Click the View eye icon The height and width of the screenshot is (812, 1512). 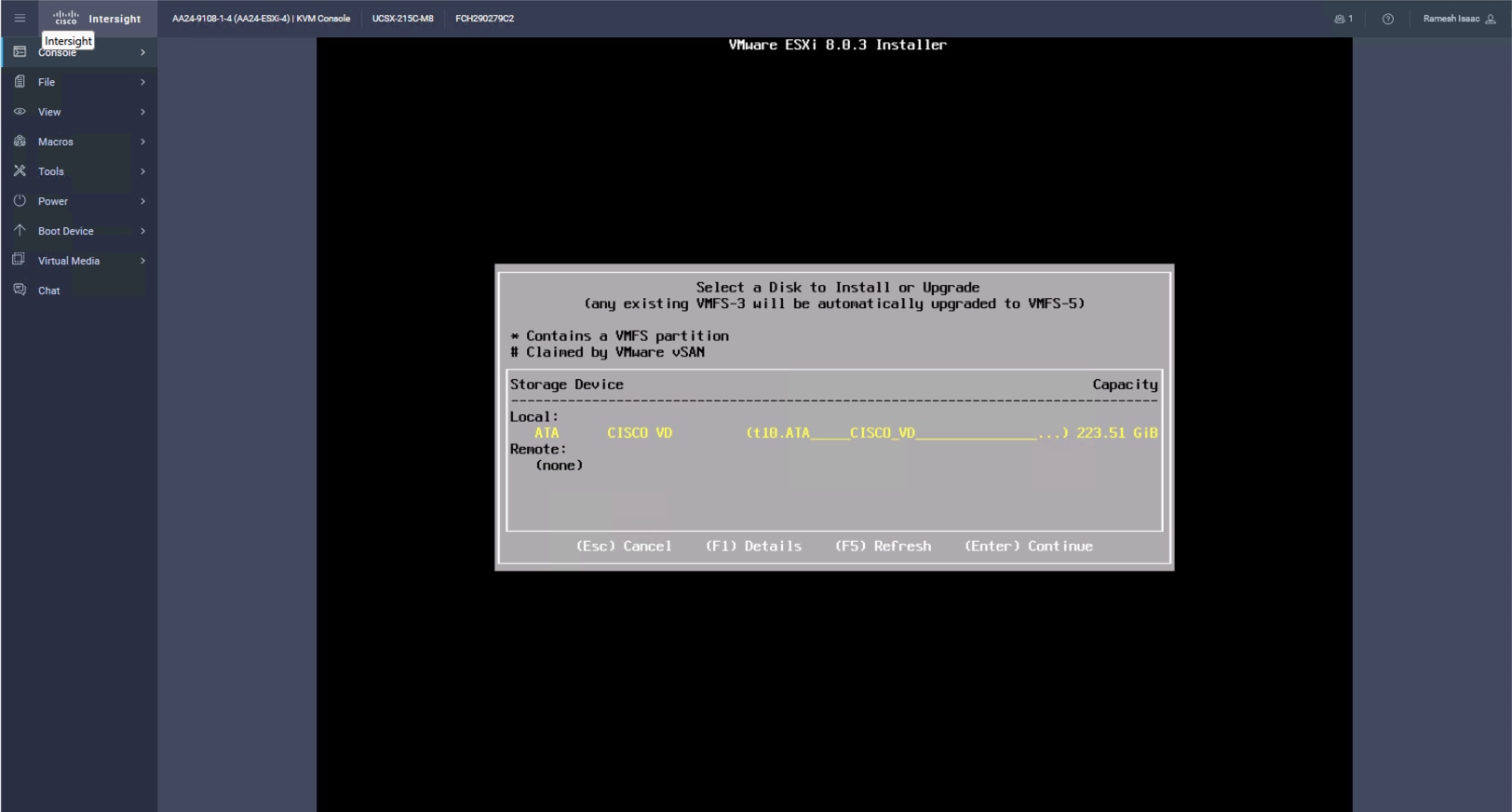(x=20, y=112)
